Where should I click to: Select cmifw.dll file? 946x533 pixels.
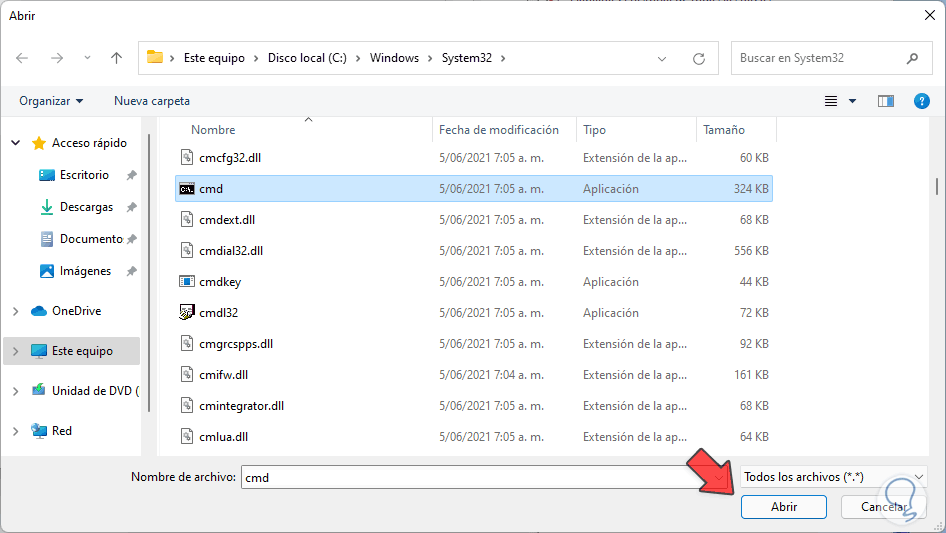[x=223, y=375]
